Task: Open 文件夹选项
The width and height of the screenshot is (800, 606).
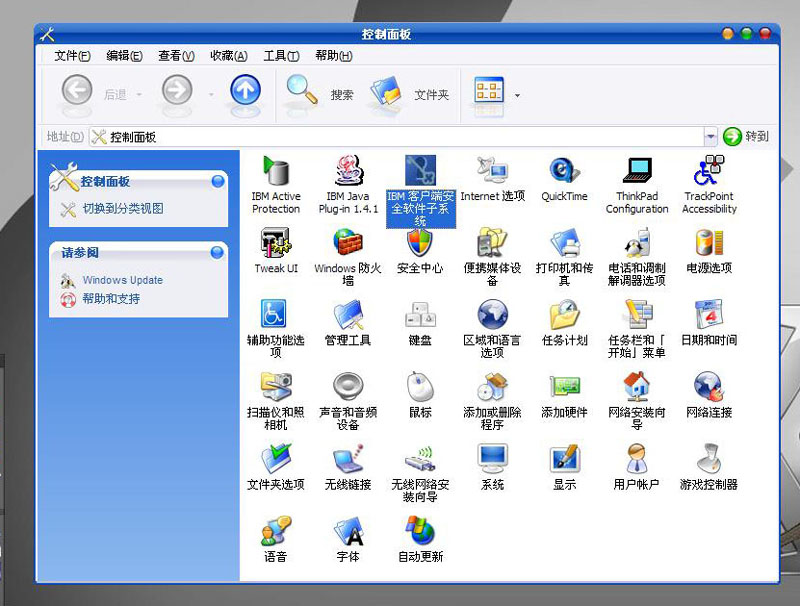Action: (276, 467)
